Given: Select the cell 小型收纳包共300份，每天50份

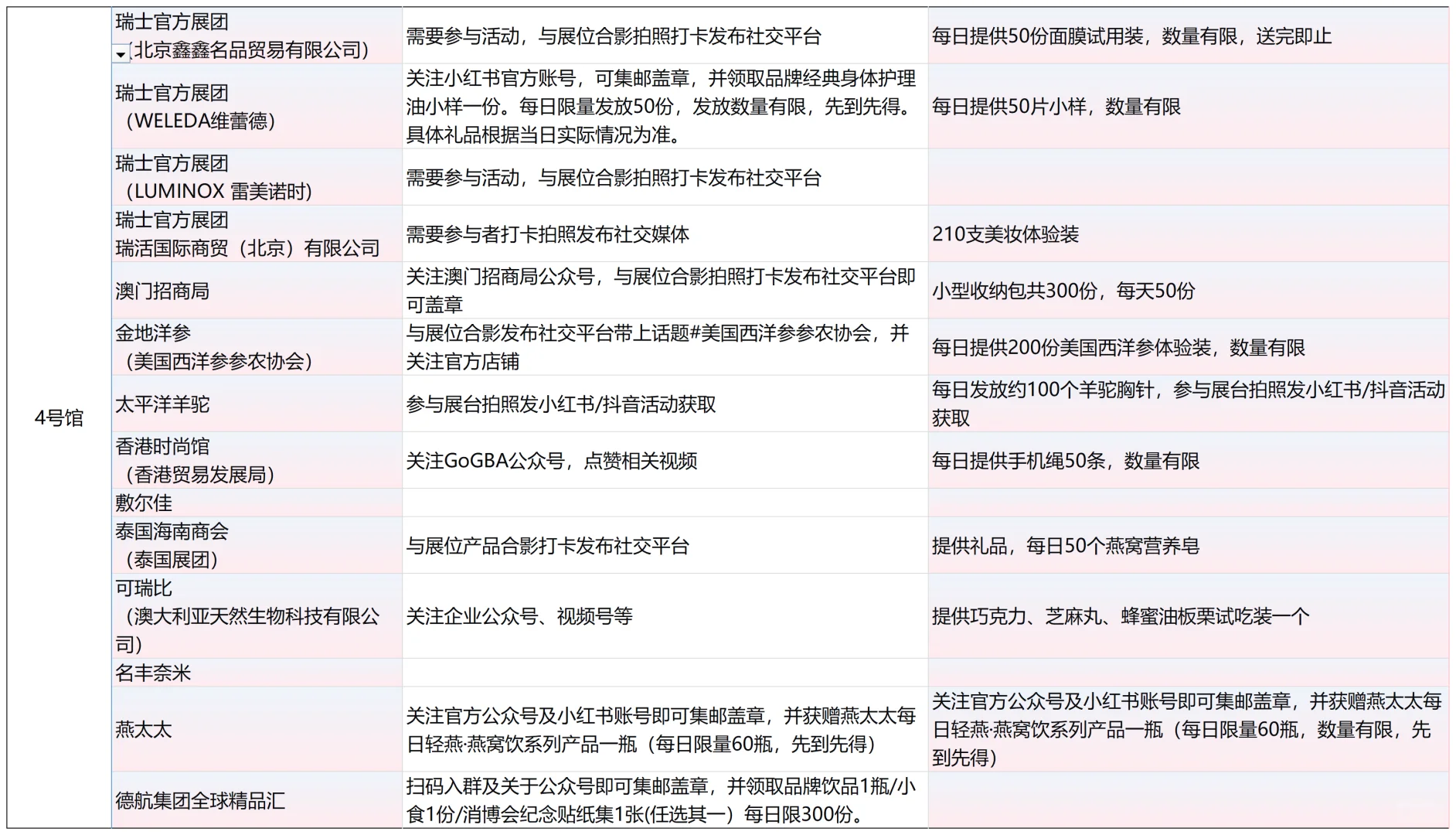Looking at the screenshot, I should click(x=1189, y=291).
